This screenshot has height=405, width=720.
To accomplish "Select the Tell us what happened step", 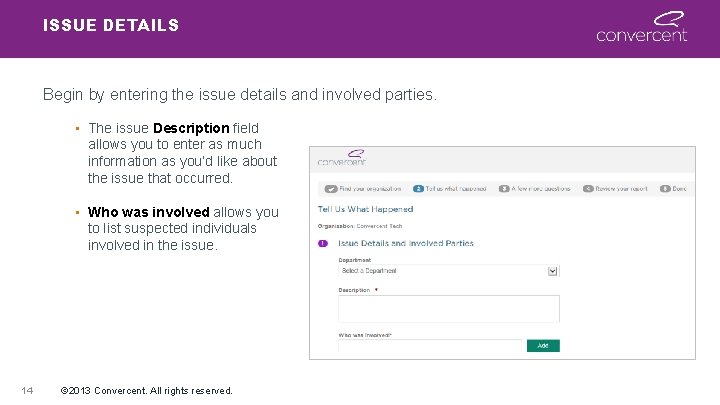I will click(455, 188).
